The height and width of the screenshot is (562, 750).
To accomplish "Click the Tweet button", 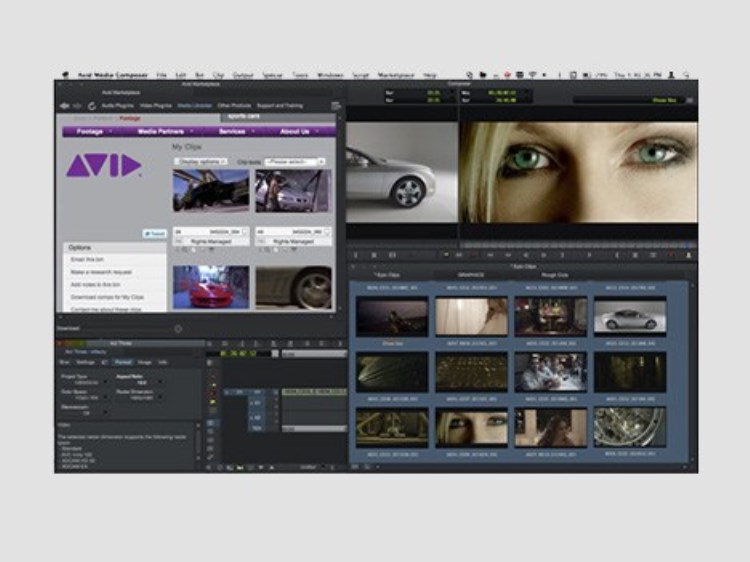I will pos(154,233).
